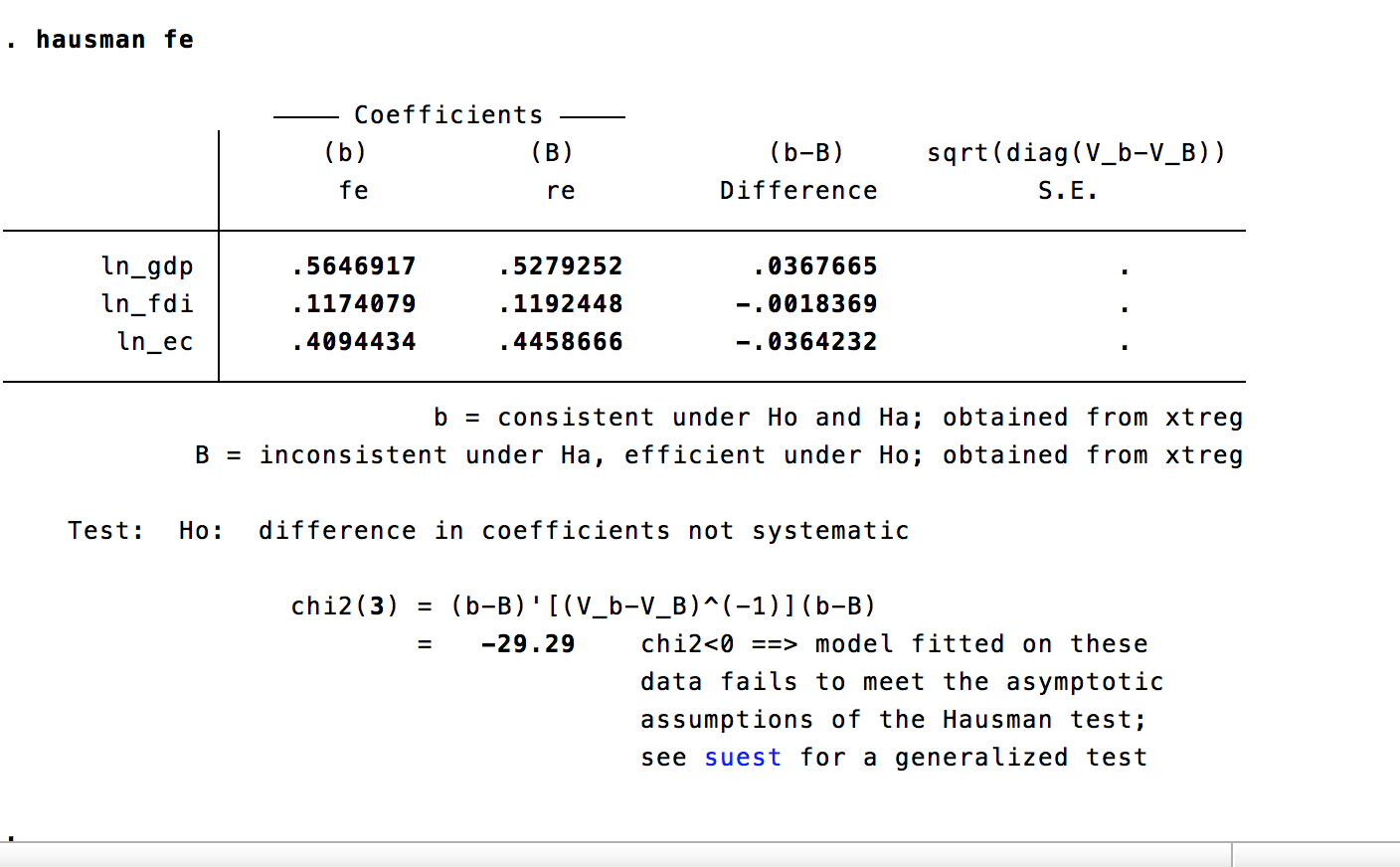Select the 'fe' column header under (b)
Image resolution: width=1400 pixels, height=867 pixels.
(354, 191)
